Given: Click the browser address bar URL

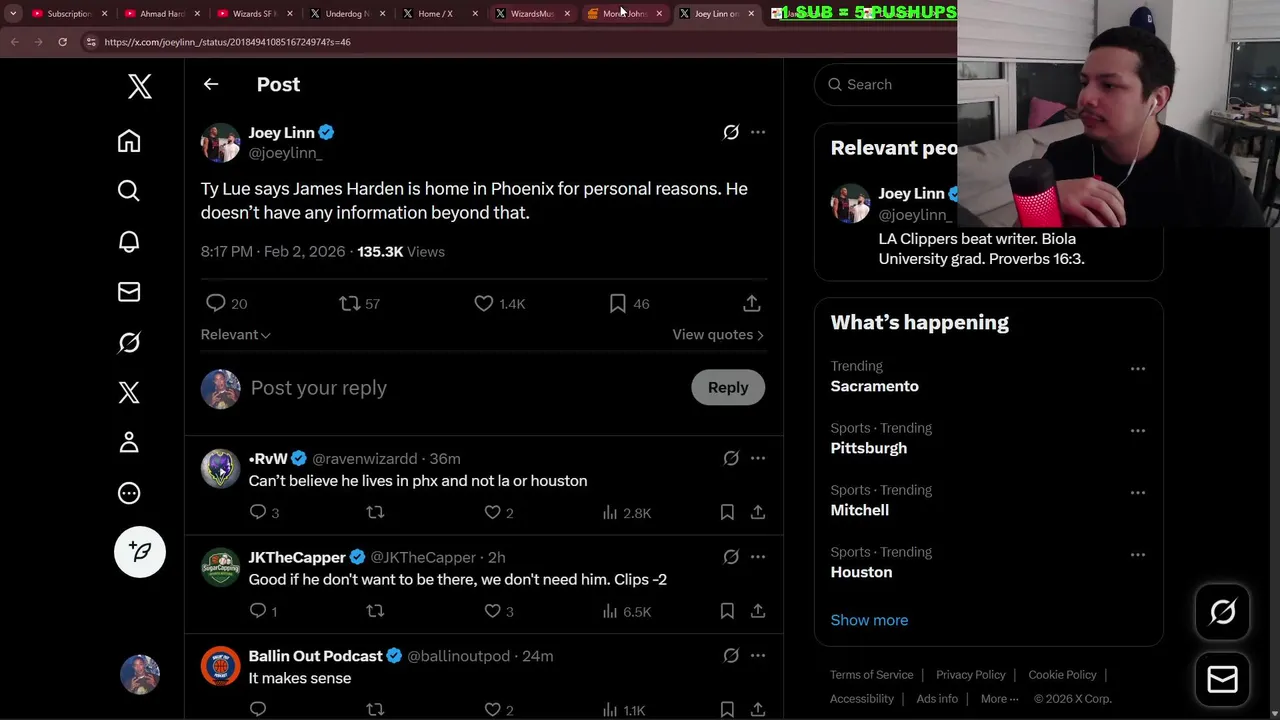Looking at the screenshot, I should point(228,42).
